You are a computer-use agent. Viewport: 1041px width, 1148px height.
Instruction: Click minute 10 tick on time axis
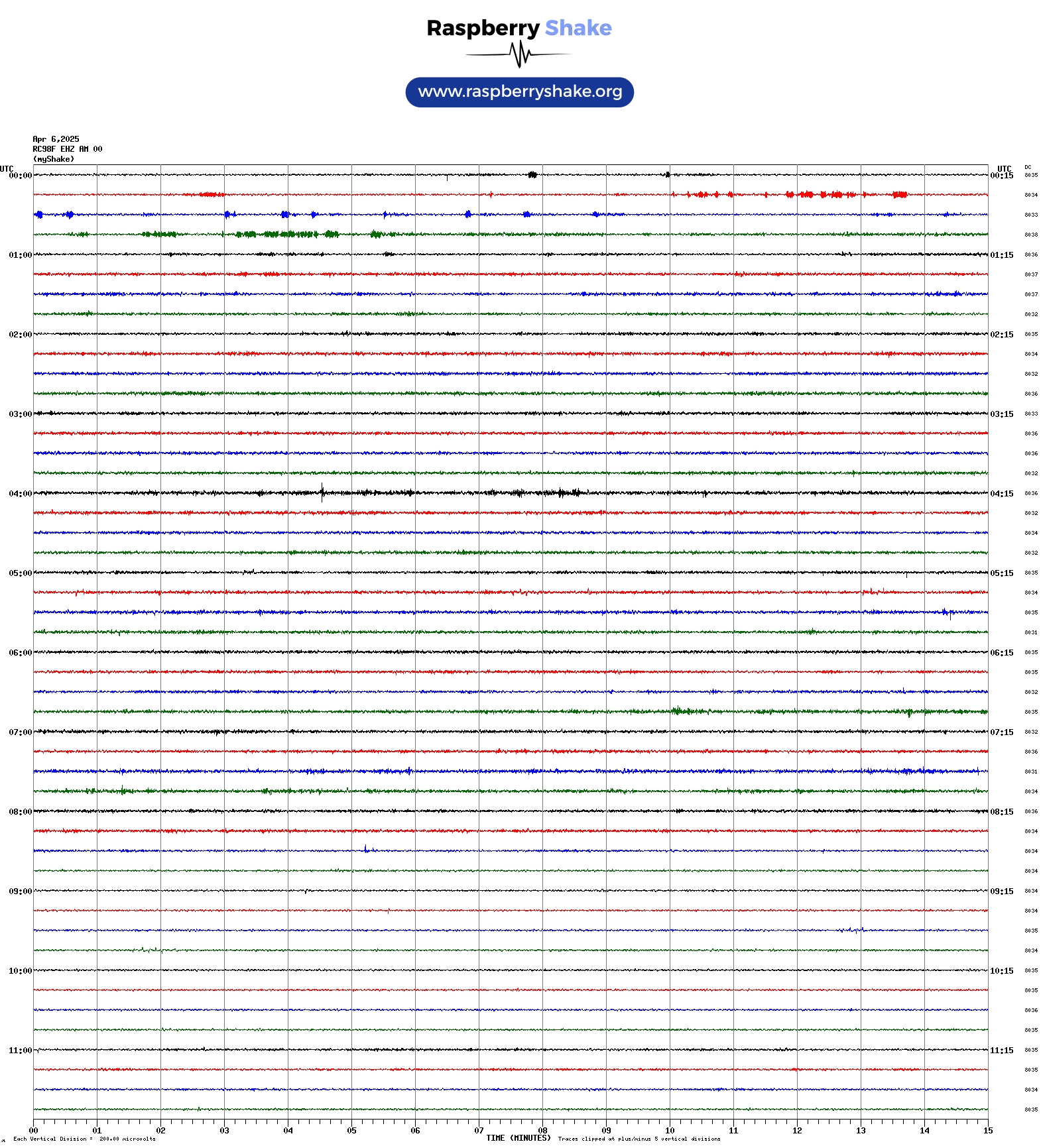[670, 1131]
